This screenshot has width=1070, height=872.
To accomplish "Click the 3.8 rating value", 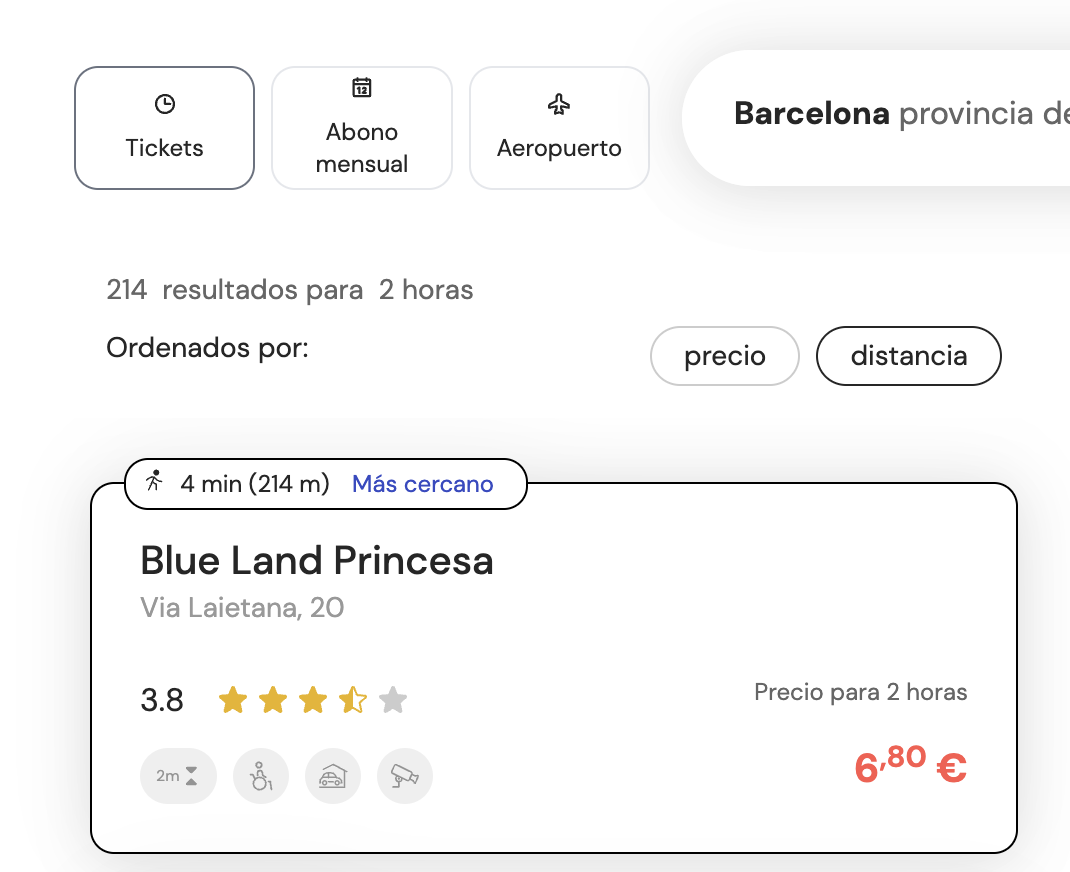I will 161,700.
